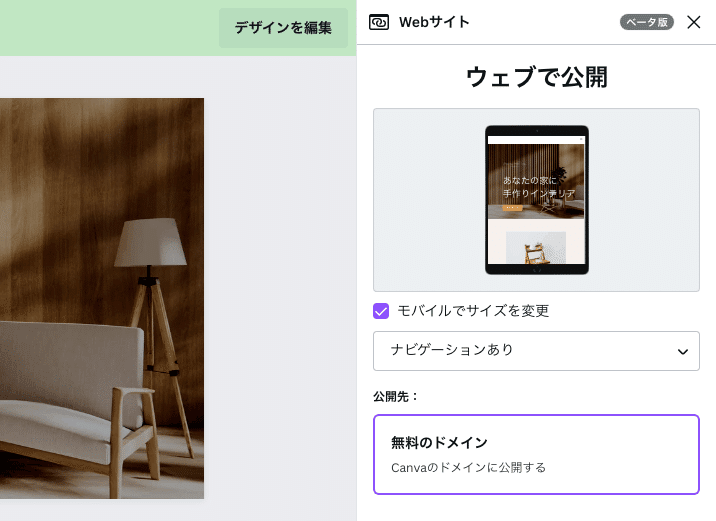
Task: Click the Webサイト panel title text
Action: 434,22
